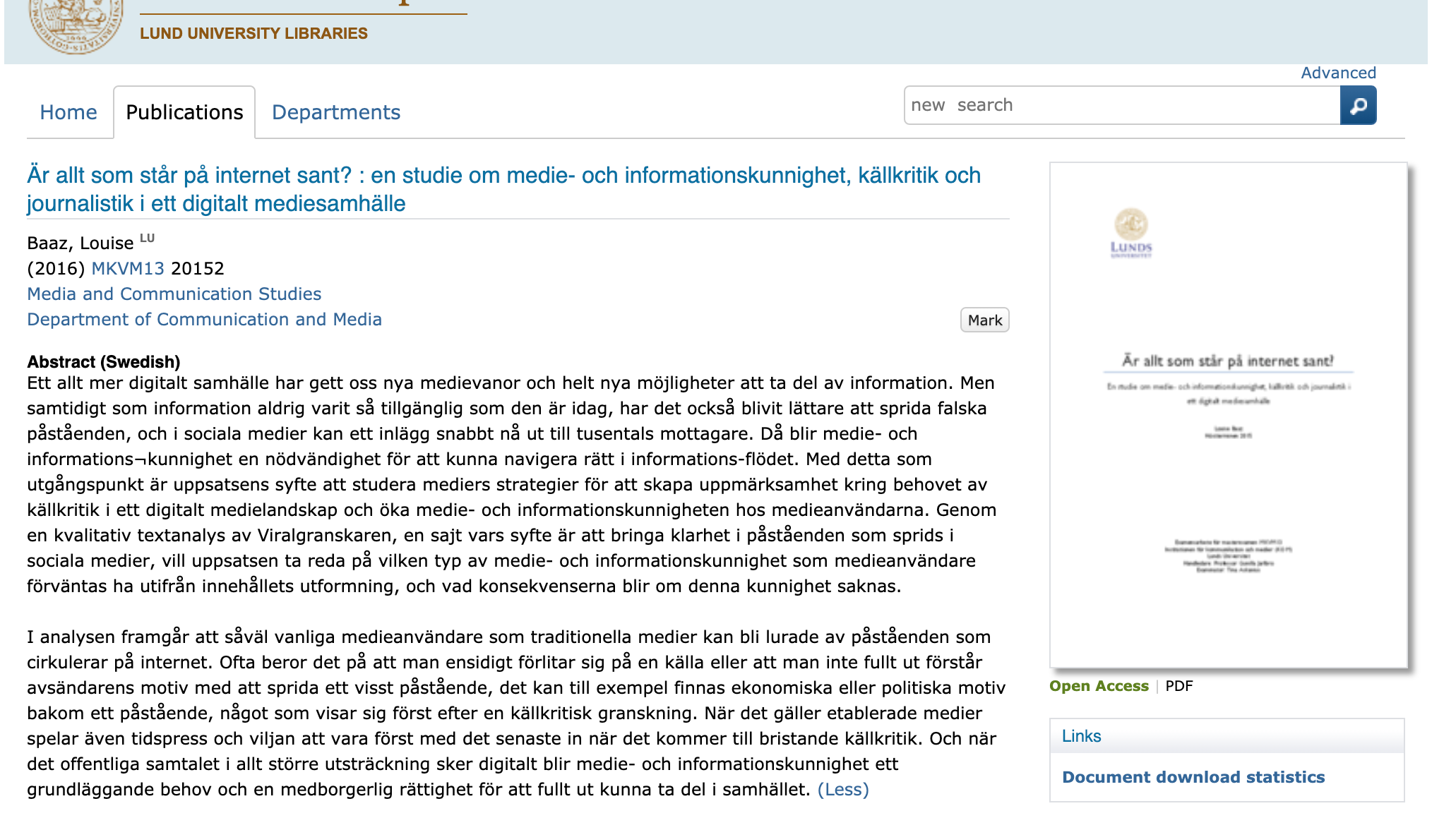Image resolution: width=1456 pixels, height=818 pixels.
Task: Click the LU superscript beside the author name
Action: [147, 238]
